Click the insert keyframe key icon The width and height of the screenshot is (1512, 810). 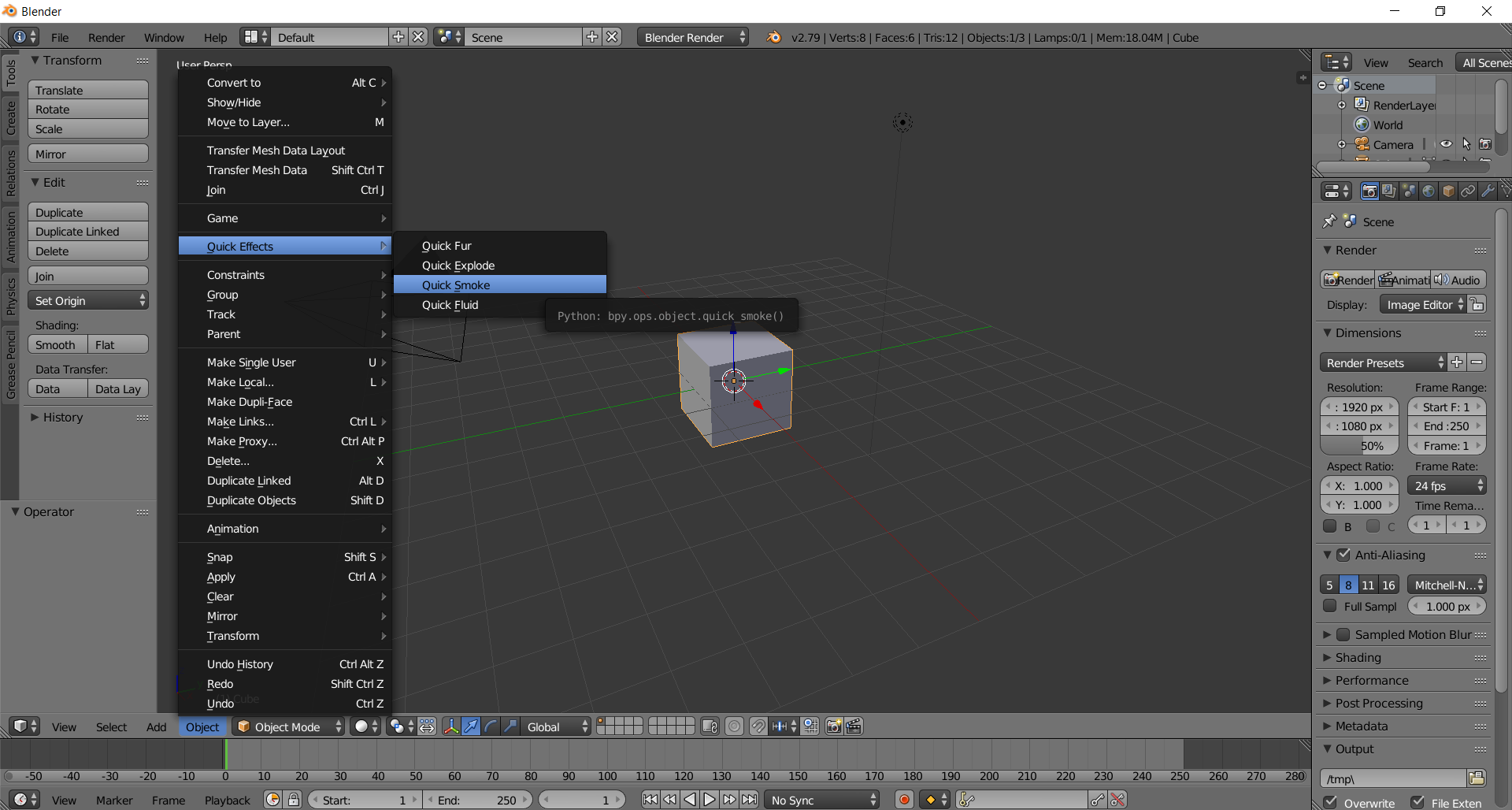(x=1098, y=800)
